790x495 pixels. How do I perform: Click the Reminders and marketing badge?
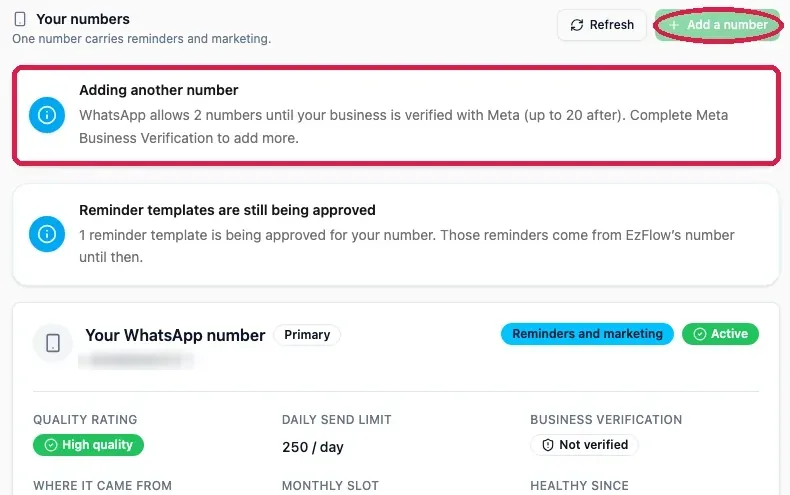(x=587, y=334)
